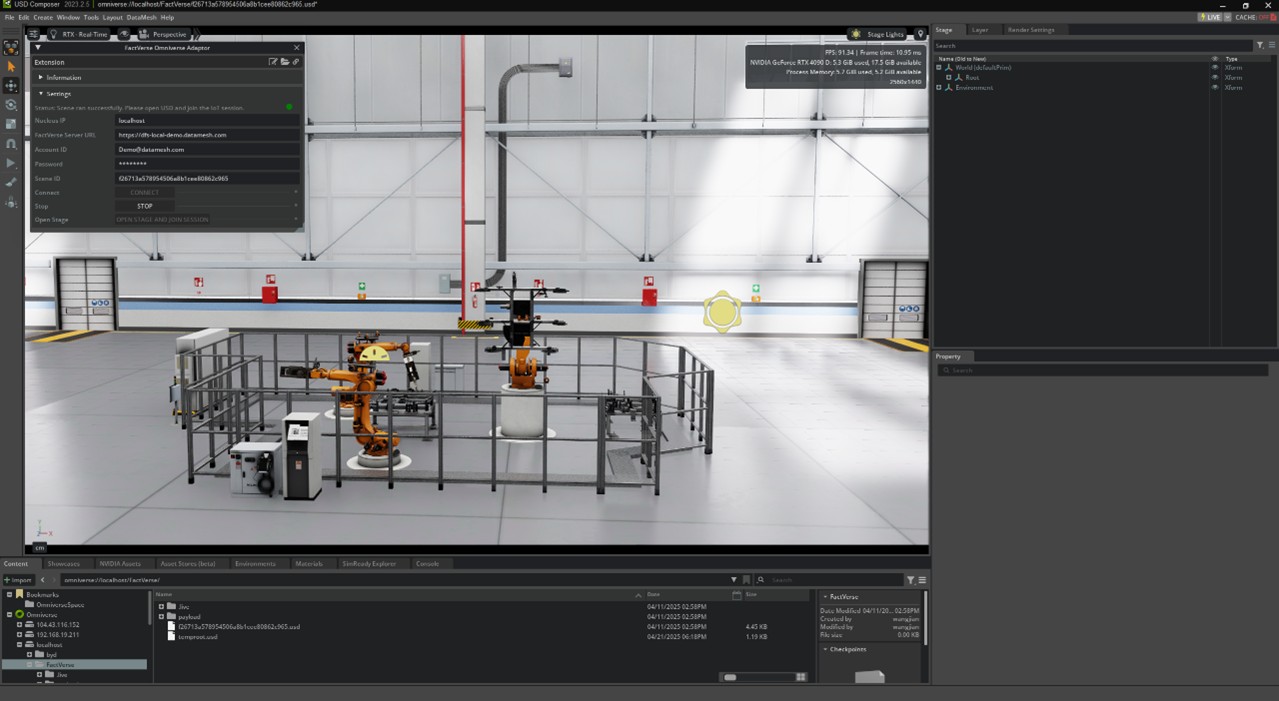The height and width of the screenshot is (701, 1279).
Task: Open the viewport settings sliders icon
Action: pyautogui.click(x=33, y=34)
